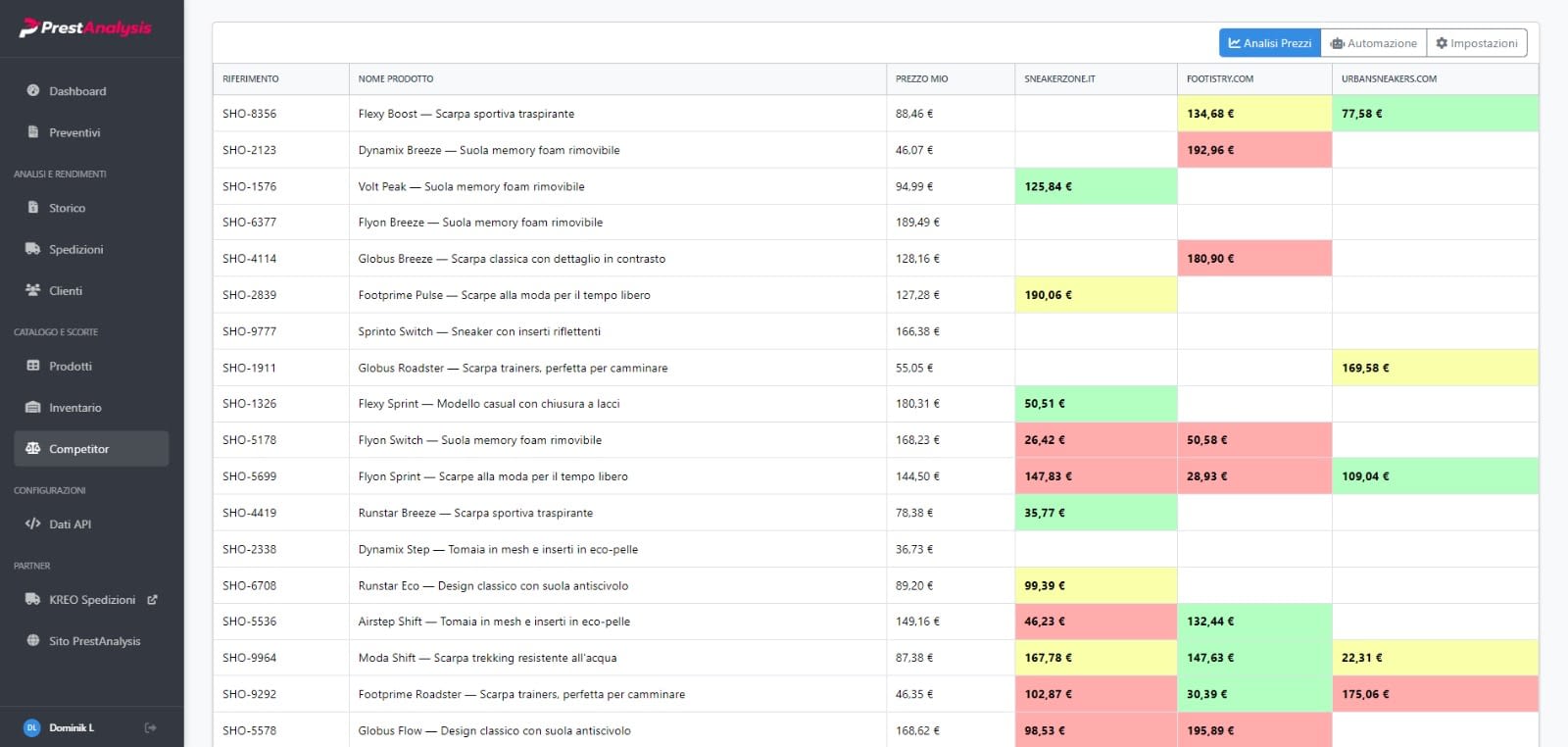
Task: Click the PrestAnalysis logo
Action: 86,27
